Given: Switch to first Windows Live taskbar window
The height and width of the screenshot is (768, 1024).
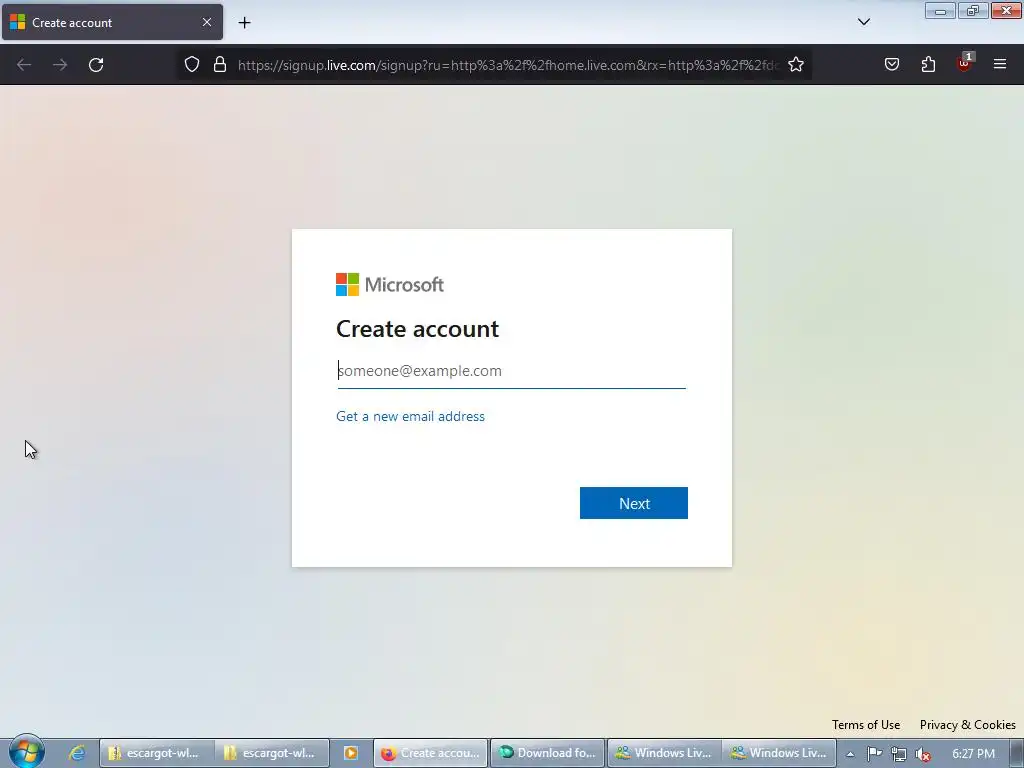Looking at the screenshot, I should 664,753.
